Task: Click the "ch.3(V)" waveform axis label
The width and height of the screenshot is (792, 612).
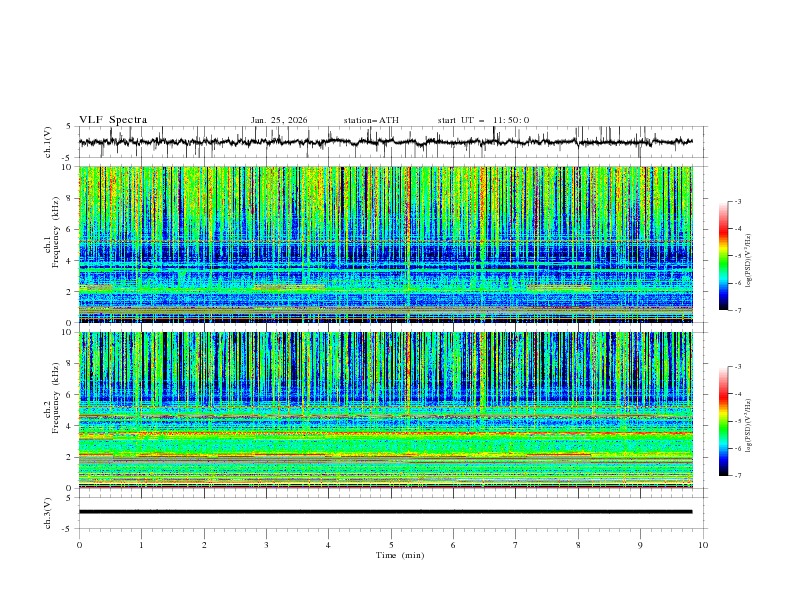Action: [48, 513]
